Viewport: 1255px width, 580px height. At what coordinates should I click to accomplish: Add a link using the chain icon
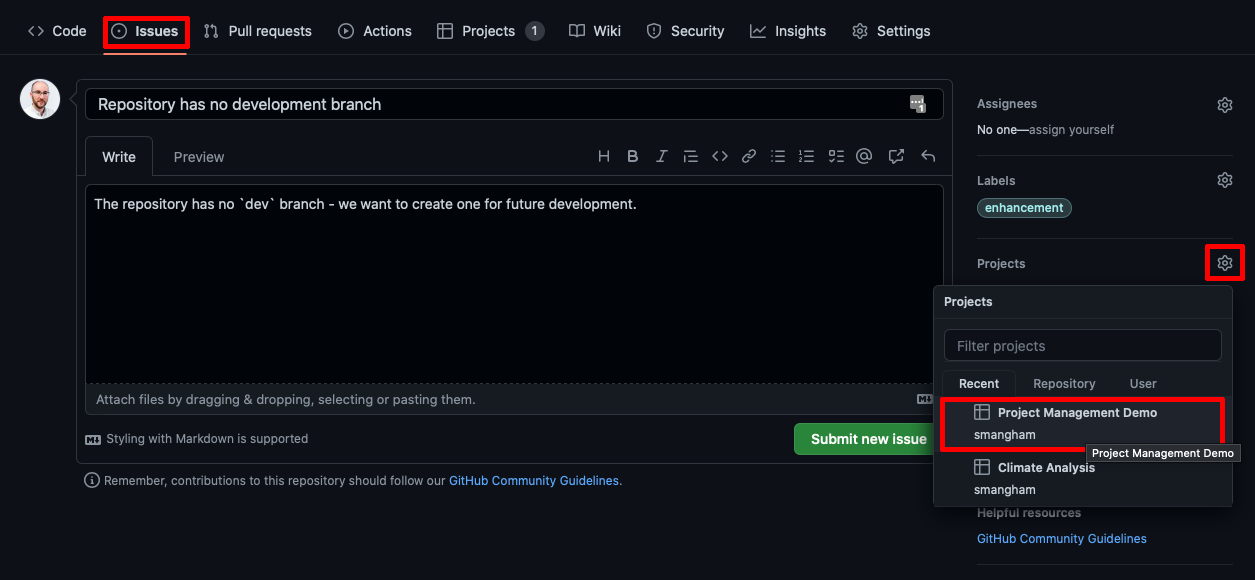[x=748, y=156]
